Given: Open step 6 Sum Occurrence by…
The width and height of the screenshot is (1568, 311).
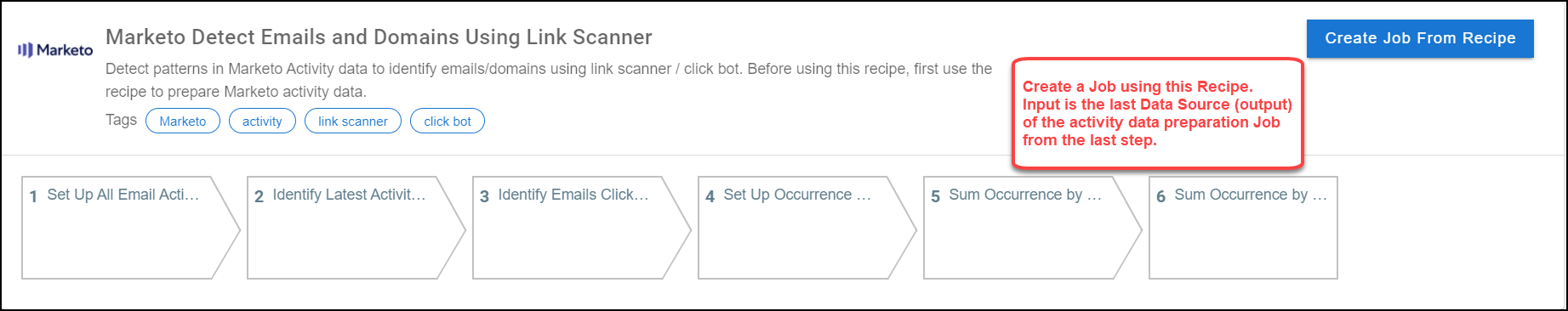Looking at the screenshot, I should click(1243, 228).
